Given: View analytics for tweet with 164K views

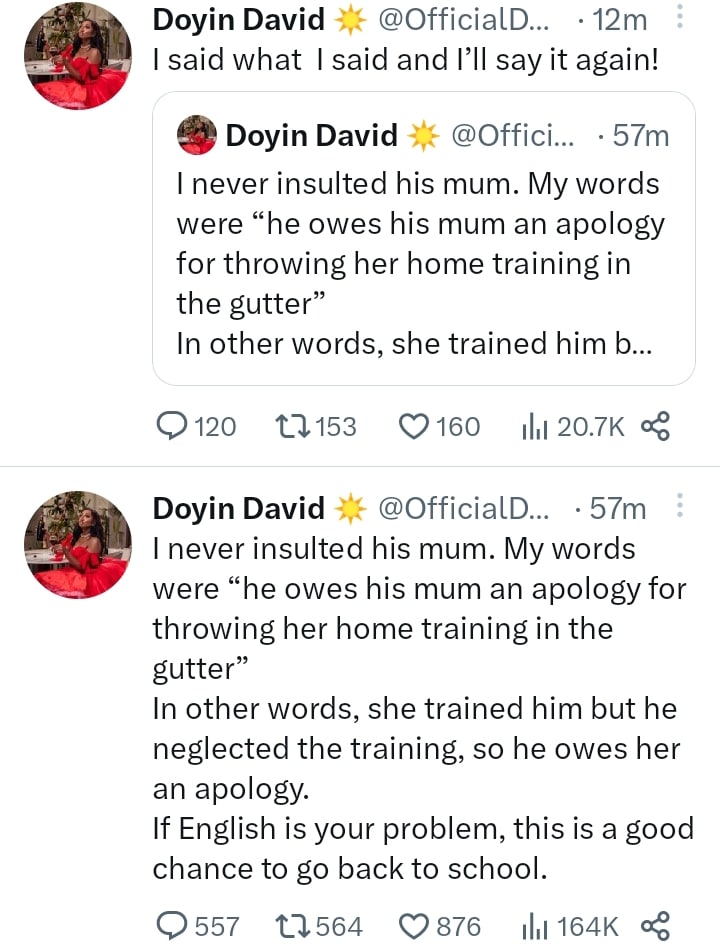Looking at the screenshot, I should click(531, 925).
